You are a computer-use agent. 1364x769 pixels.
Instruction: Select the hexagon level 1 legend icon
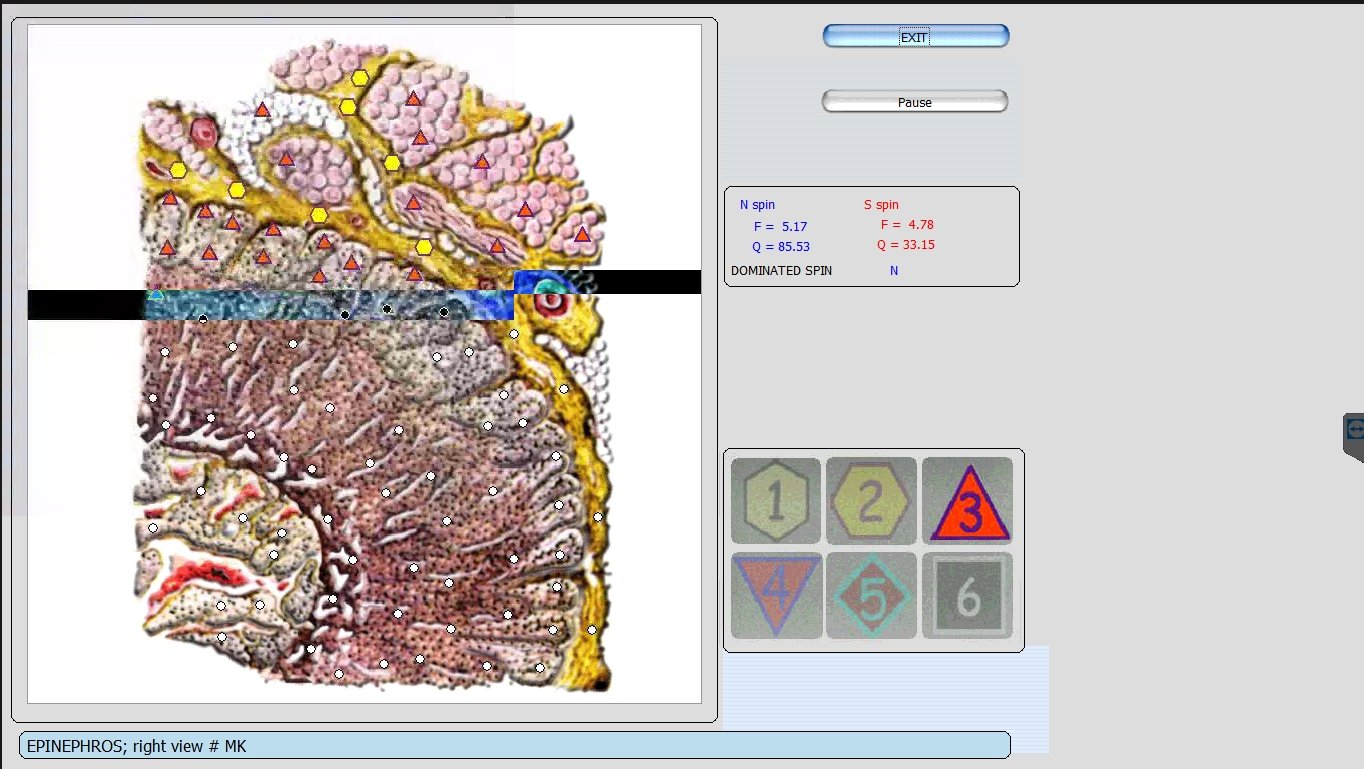coord(775,500)
